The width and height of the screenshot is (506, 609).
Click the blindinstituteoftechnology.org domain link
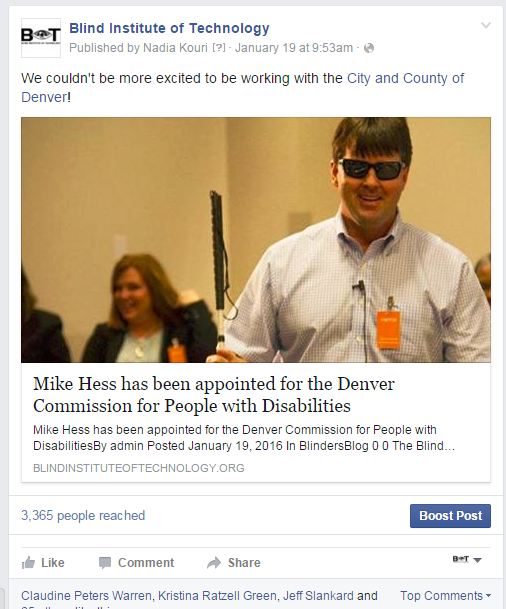(139, 468)
